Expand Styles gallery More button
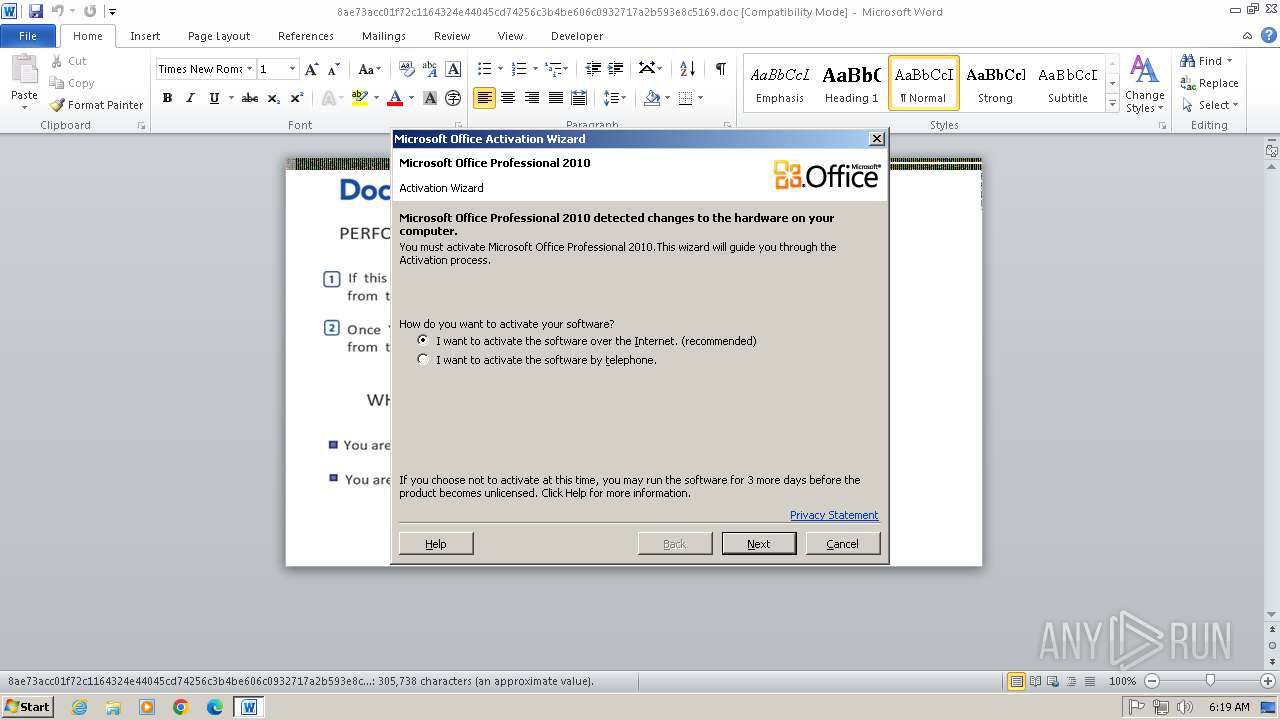This screenshot has height=720, width=1280. click(x=1112, y=103)
